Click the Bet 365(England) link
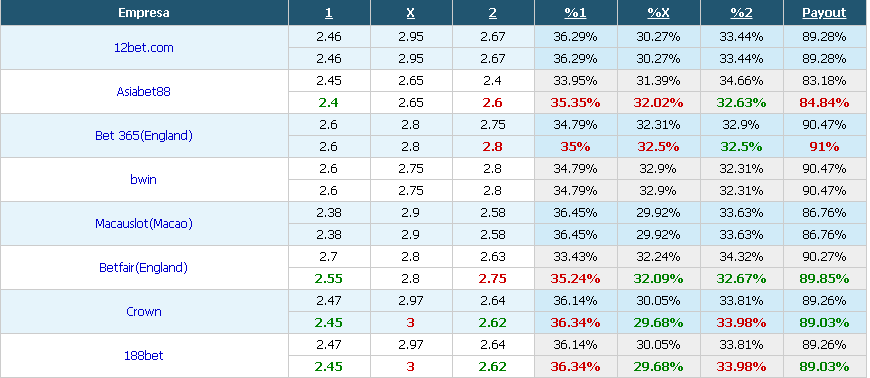The image size is (870, 378). click(x=144, y=135)
